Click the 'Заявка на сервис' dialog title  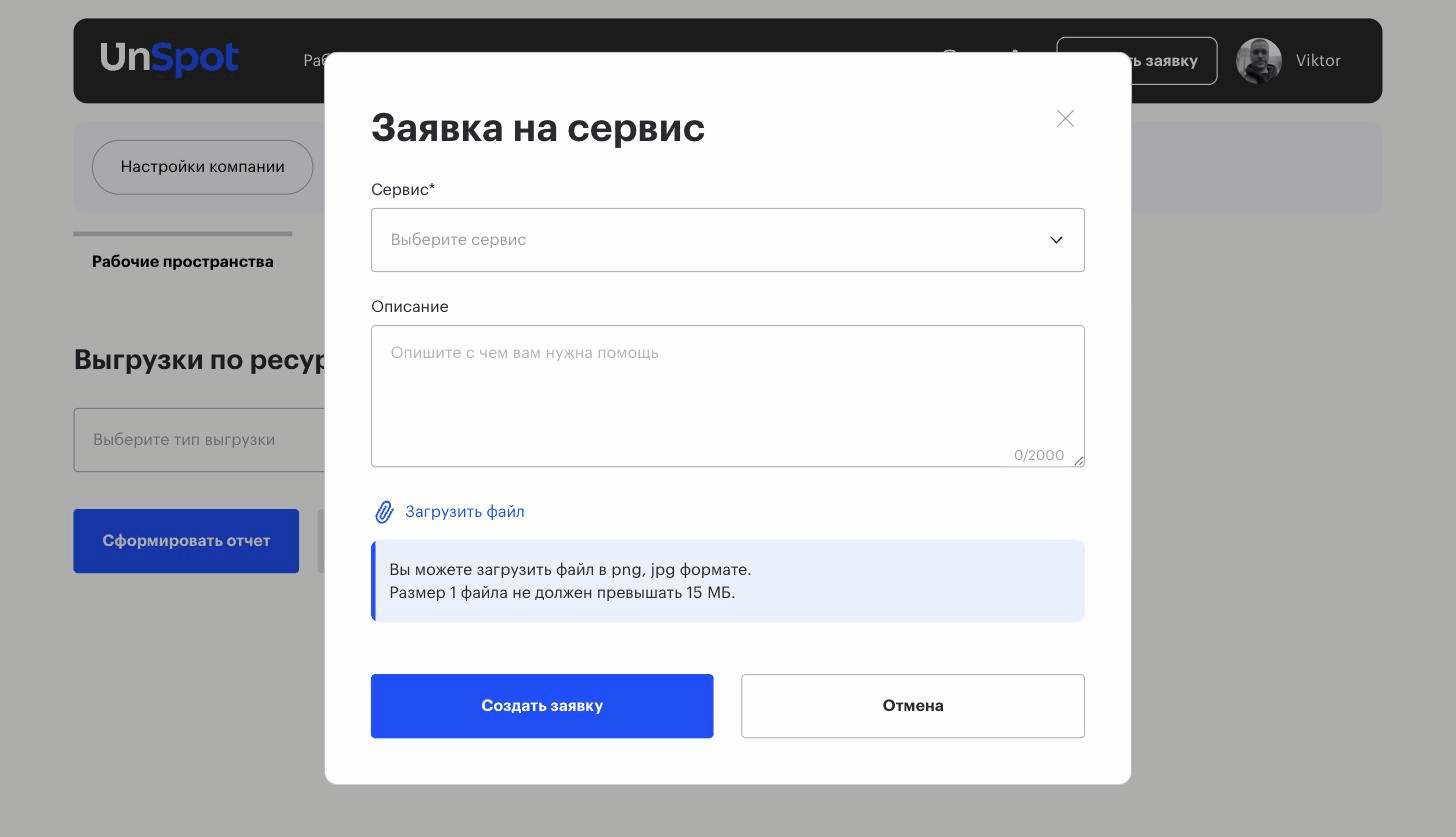538,128
